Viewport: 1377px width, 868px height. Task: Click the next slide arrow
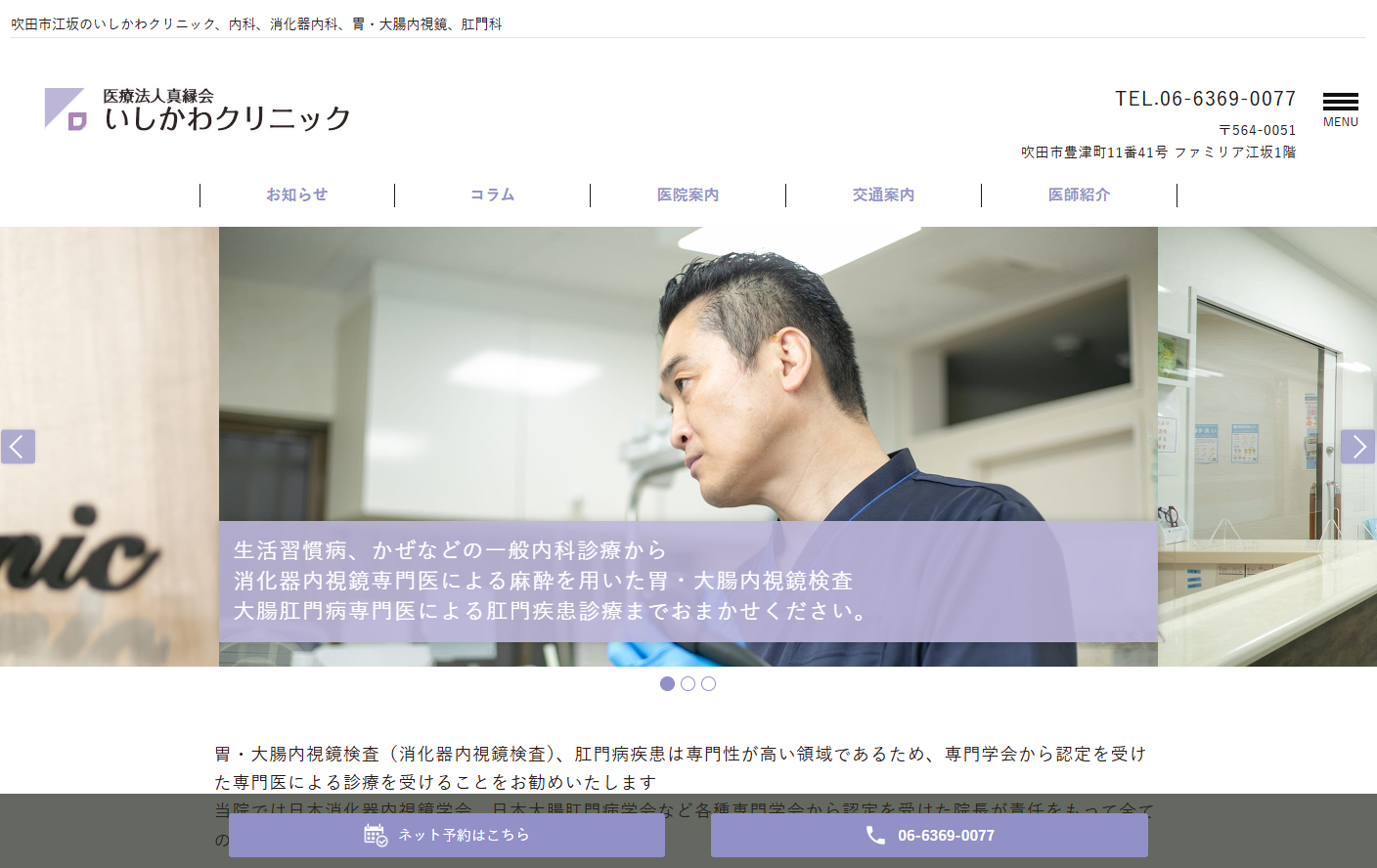(1357, 447)
